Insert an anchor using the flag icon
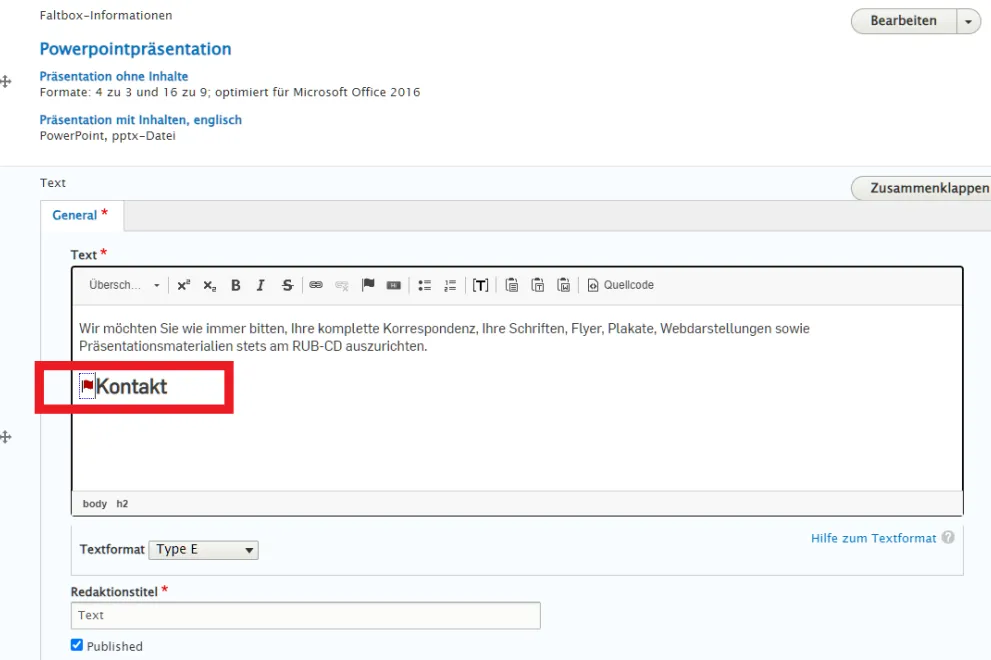991x660 pixels. 368,285
